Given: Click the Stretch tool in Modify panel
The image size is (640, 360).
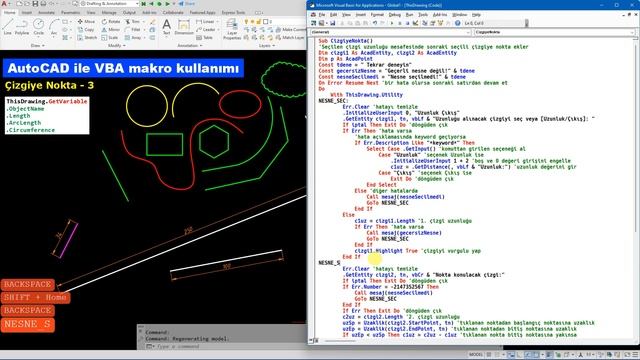Looking at the screenshot, I should tap(87, 38).
